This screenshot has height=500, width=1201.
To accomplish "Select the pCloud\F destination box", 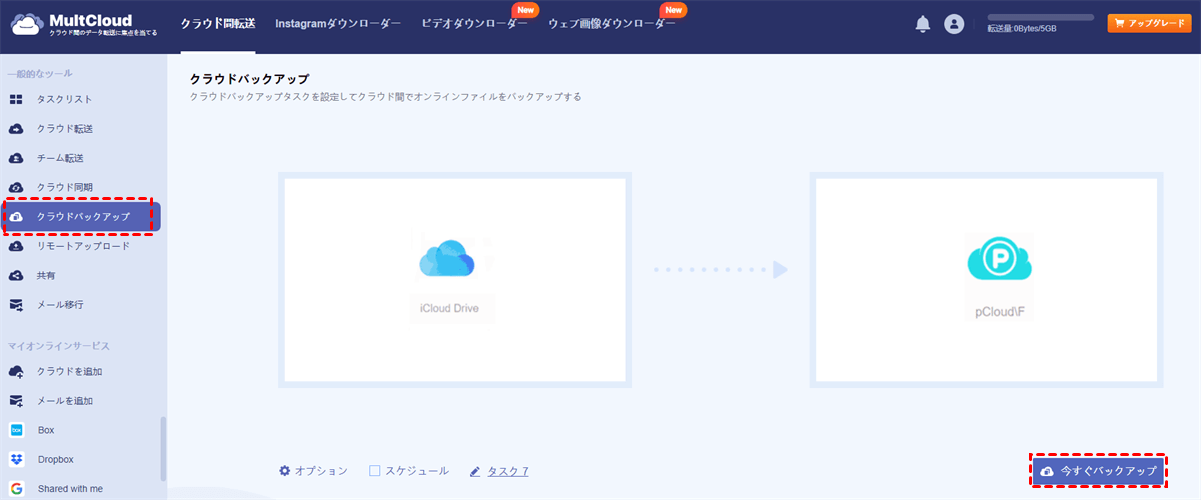I will tap(986, 280).
